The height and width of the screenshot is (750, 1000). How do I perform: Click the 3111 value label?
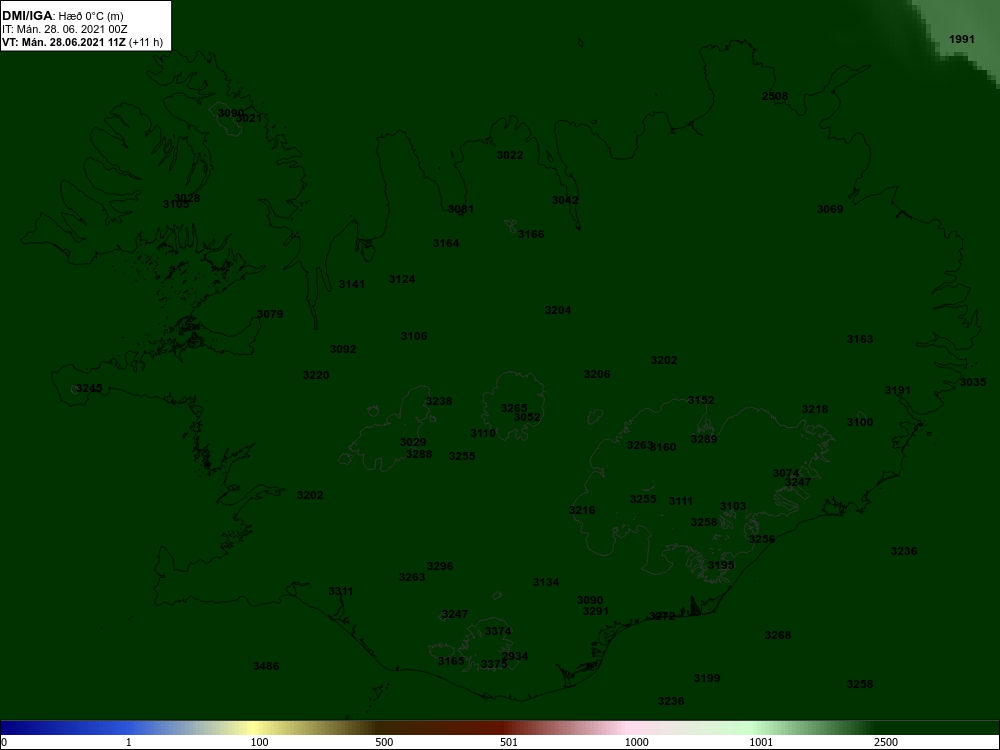[x=680, y=501]
